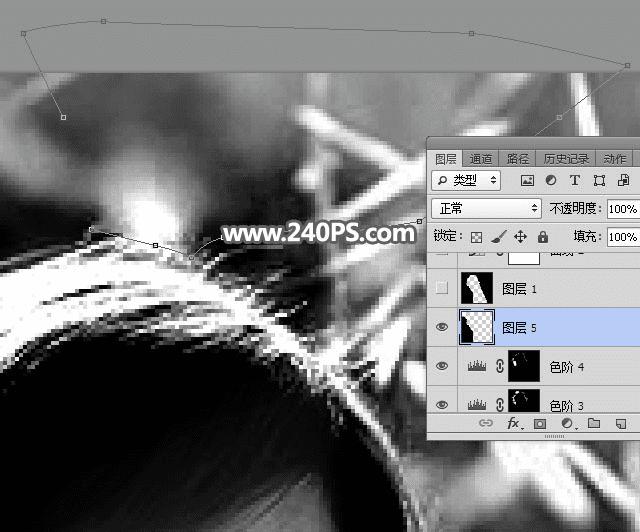Toggle lock transparent pixels icon

click(x=476, y=237)
